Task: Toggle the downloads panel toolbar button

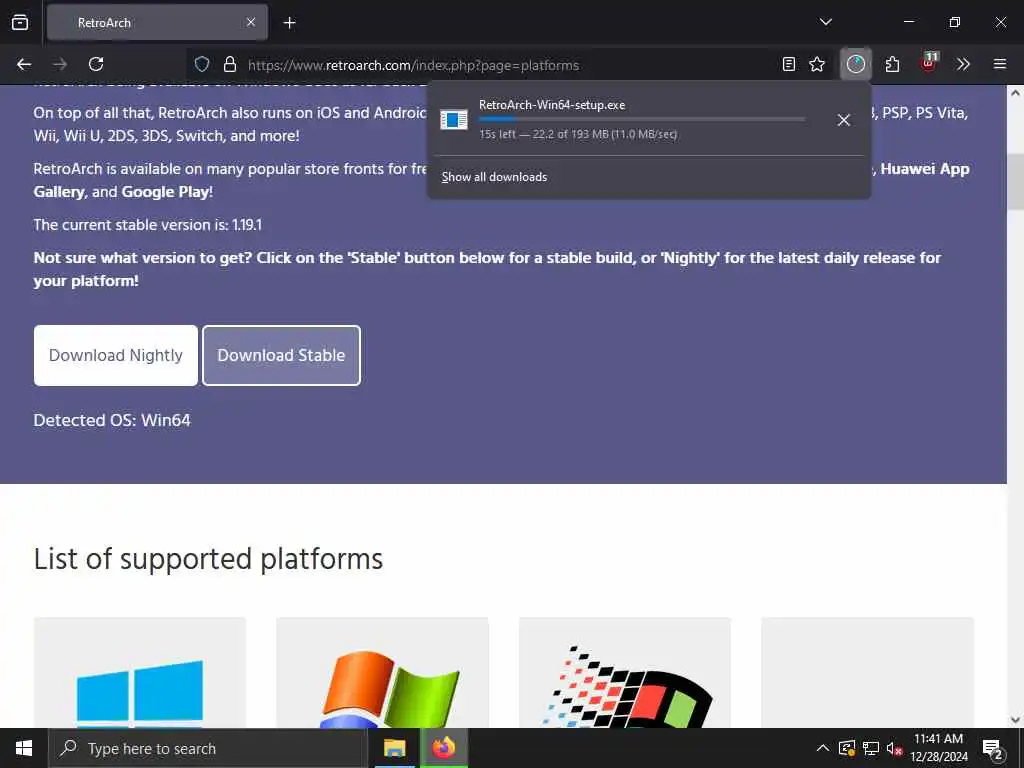Action: pyautogui.click(x=856, y=64)
